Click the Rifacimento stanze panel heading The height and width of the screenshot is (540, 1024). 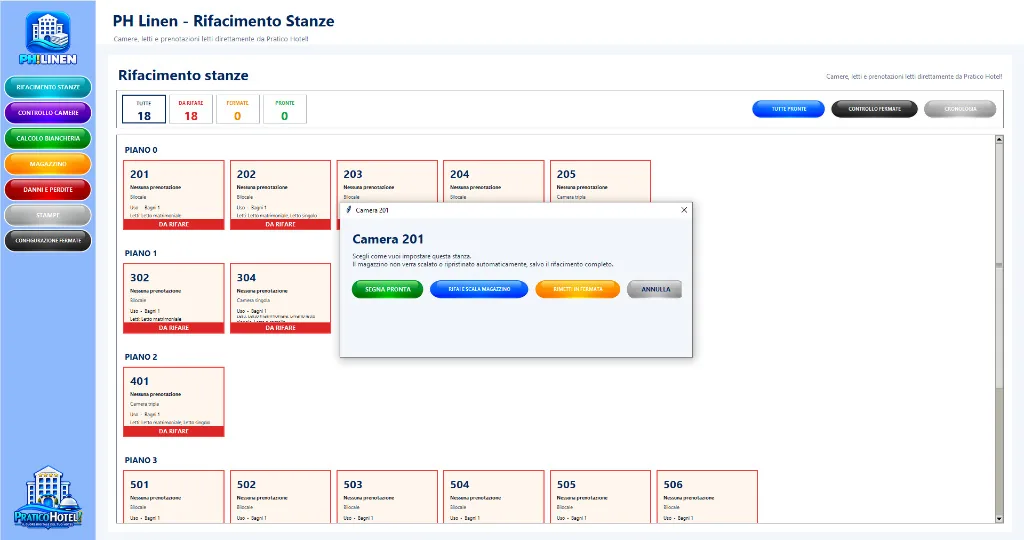pyautogui.click(x=183, y=75)
